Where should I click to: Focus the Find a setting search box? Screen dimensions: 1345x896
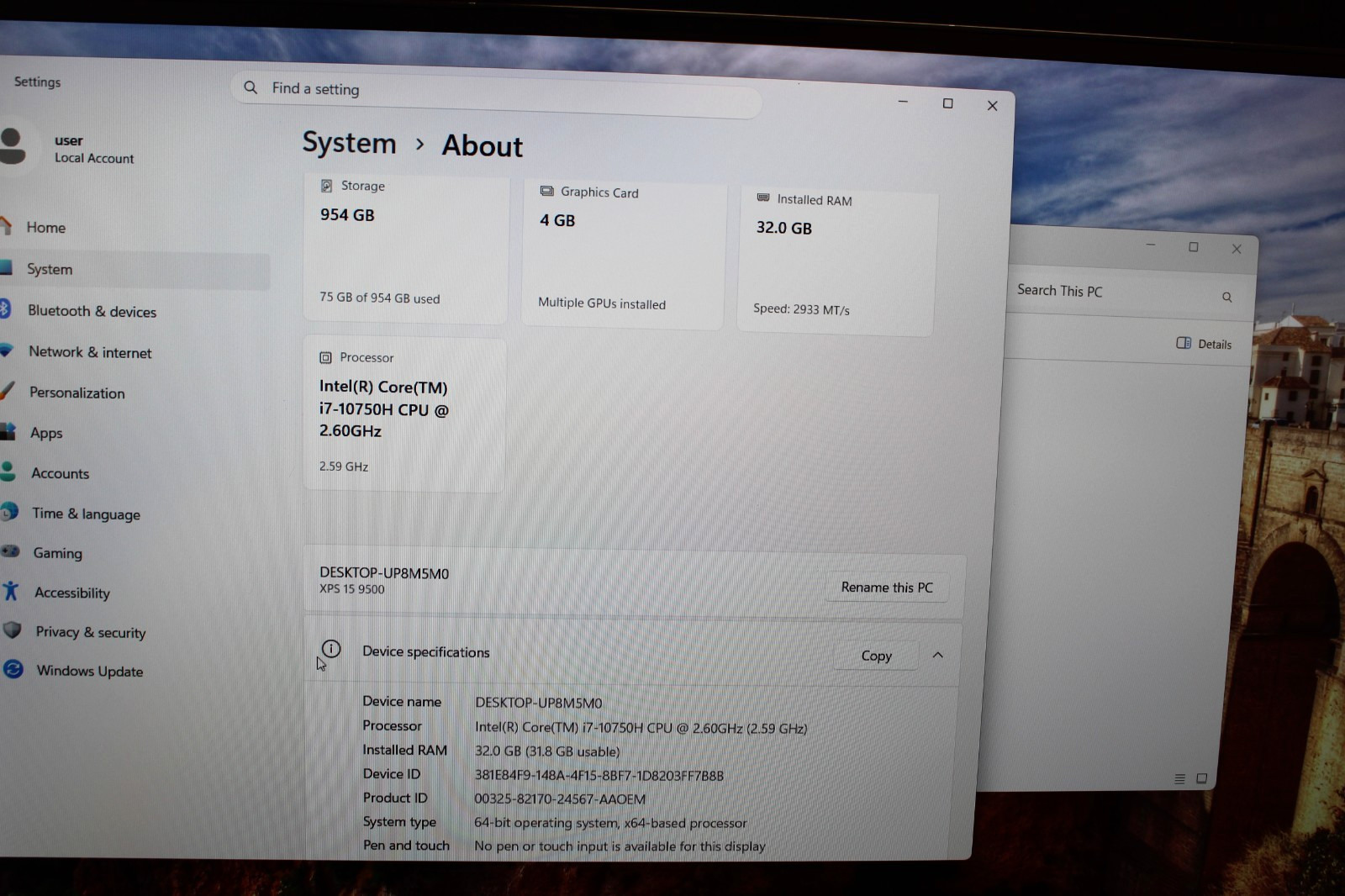pos(496,95)
